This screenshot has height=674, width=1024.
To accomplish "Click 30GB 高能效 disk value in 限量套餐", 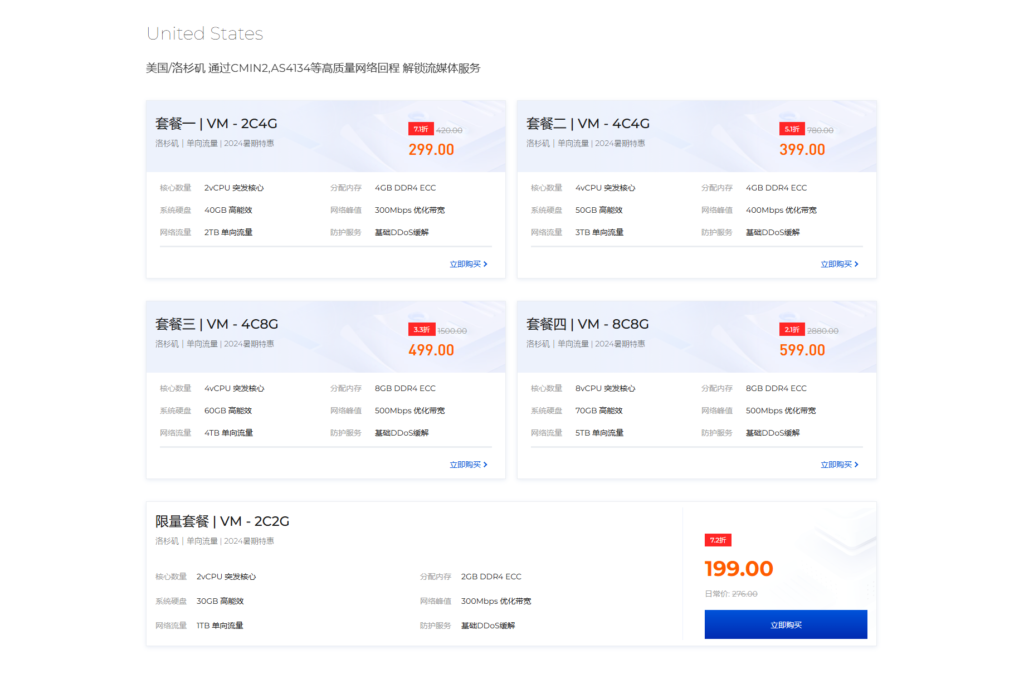I will [220, 602].
